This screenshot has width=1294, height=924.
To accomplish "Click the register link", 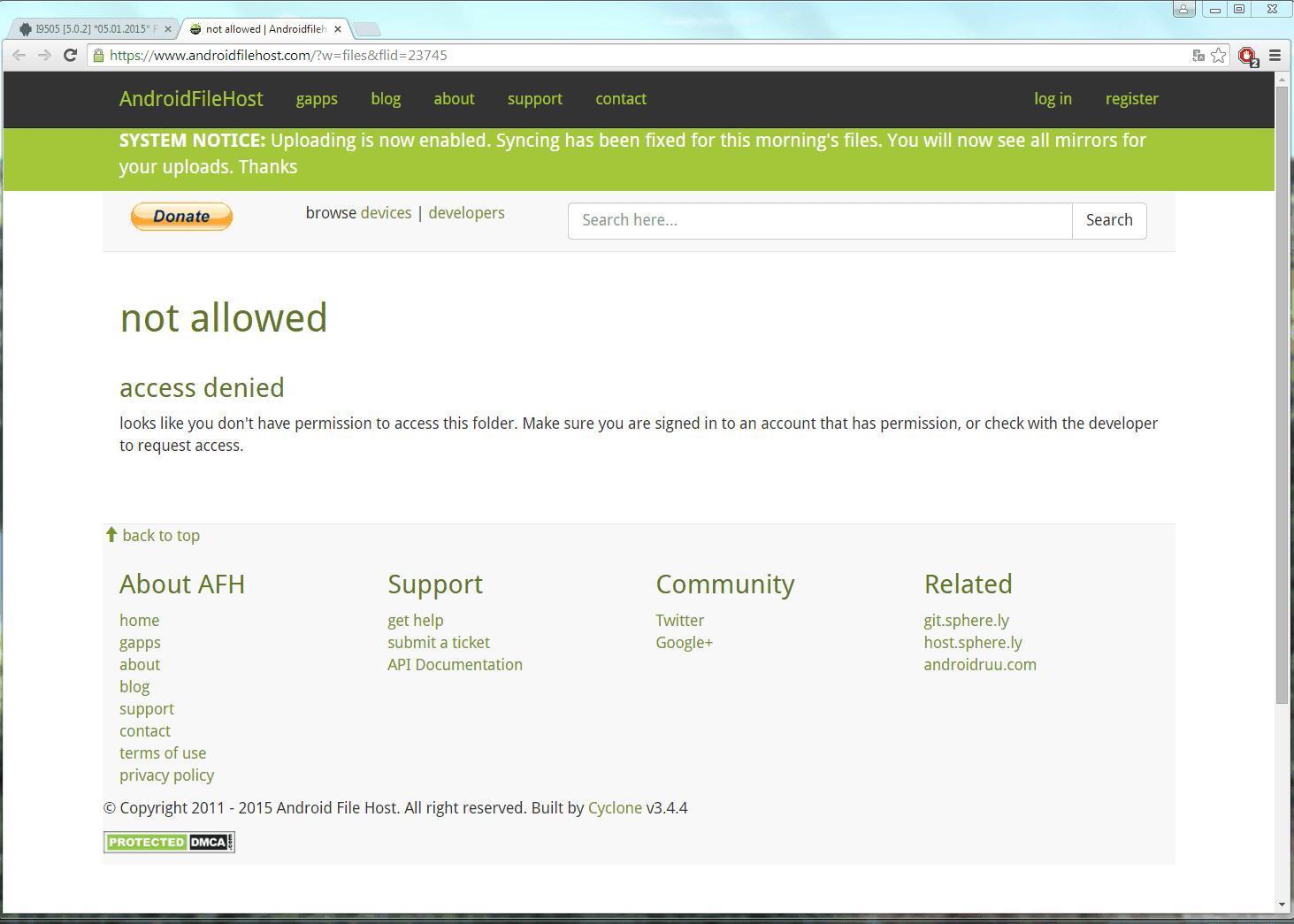I will coord(1131,99).
